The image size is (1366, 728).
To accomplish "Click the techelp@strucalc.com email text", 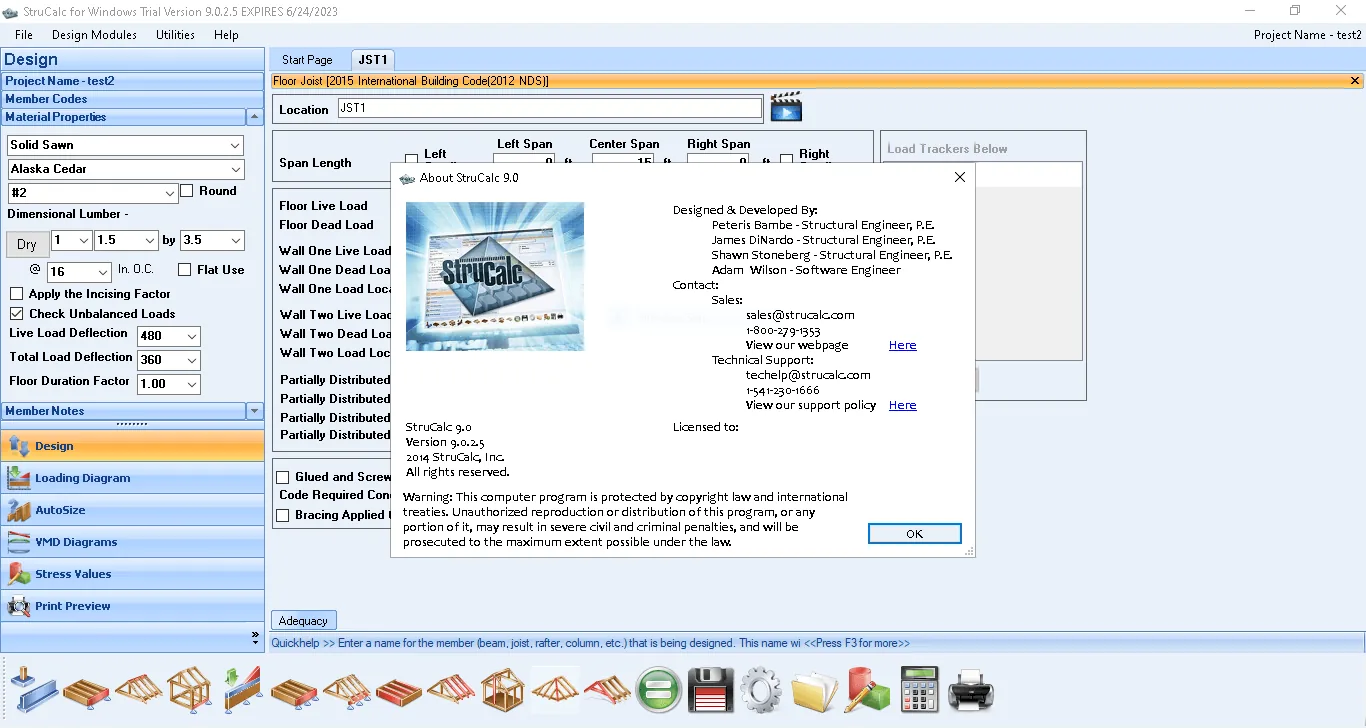I will click(808, 375).
